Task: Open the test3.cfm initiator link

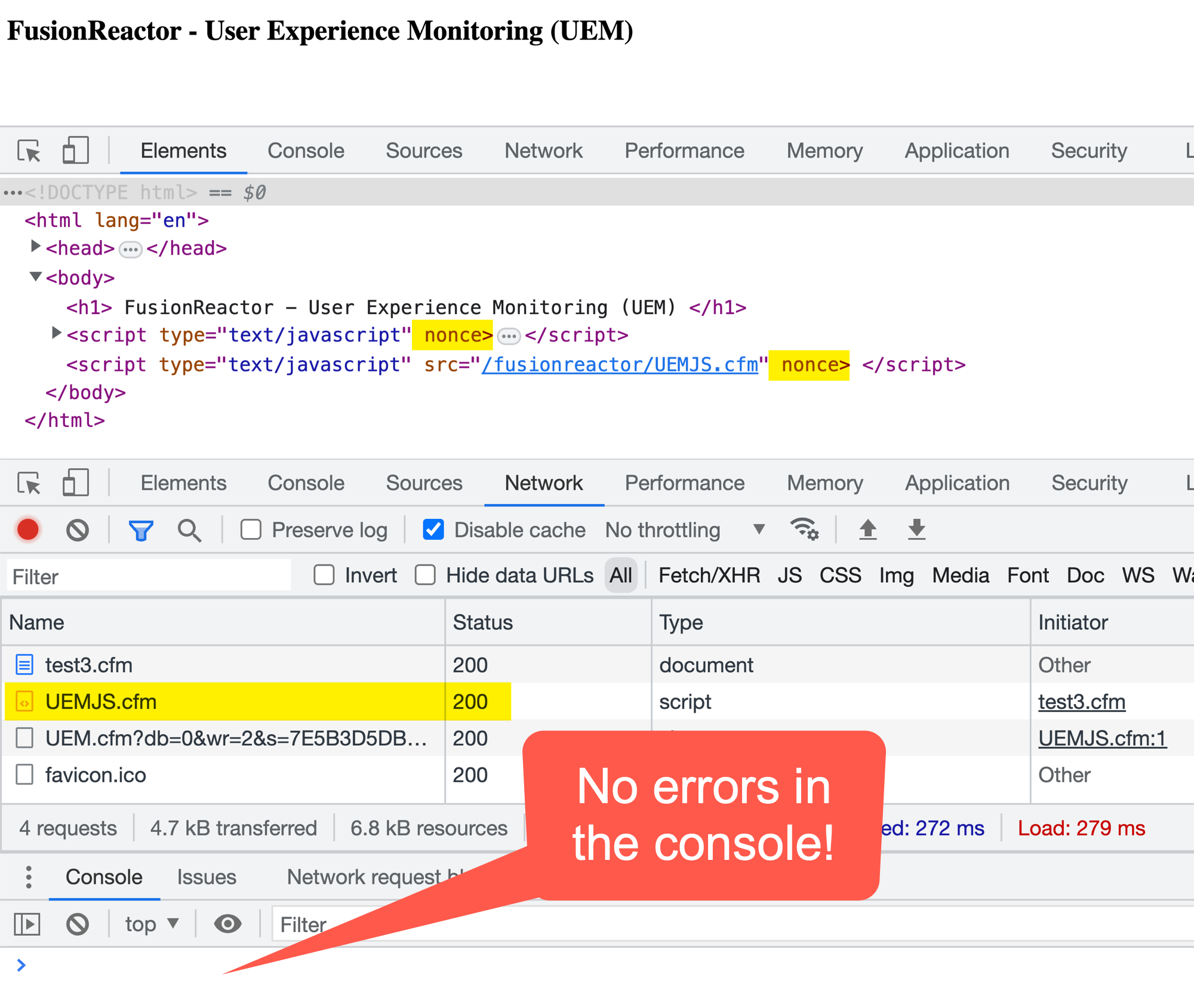Action: tap(1081, 702)
